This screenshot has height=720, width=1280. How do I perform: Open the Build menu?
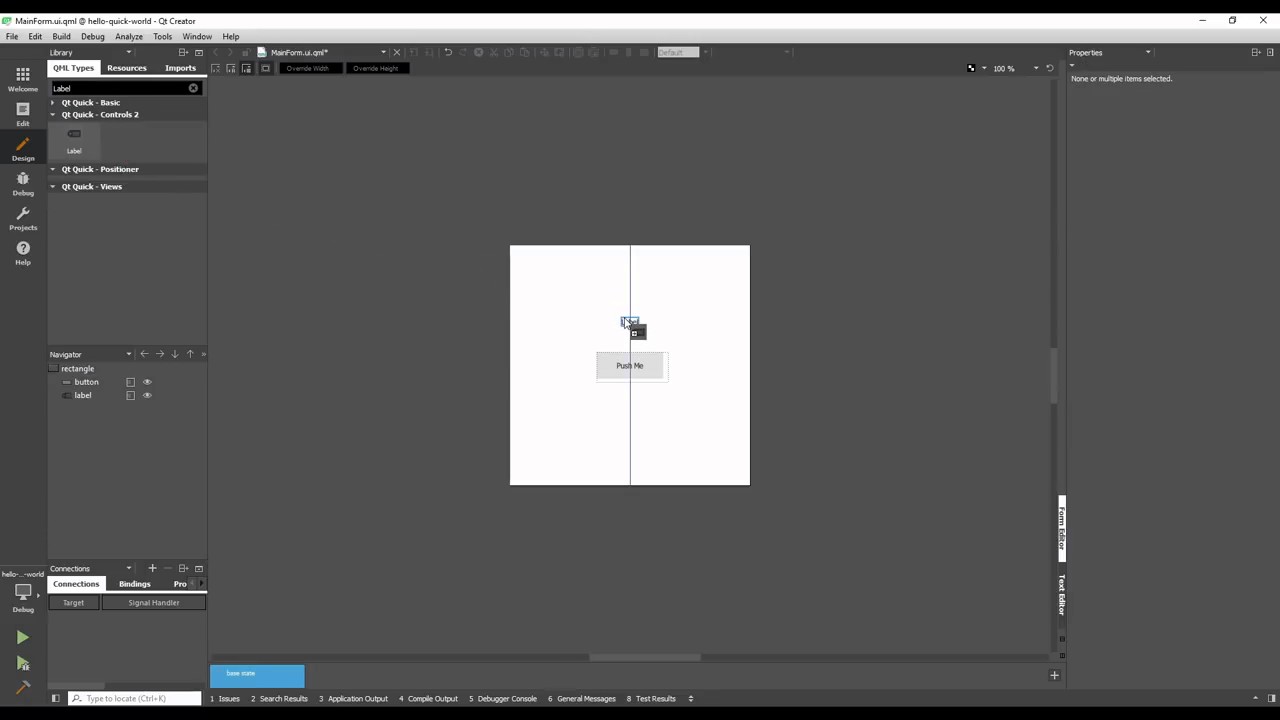[x=62, y=36]
